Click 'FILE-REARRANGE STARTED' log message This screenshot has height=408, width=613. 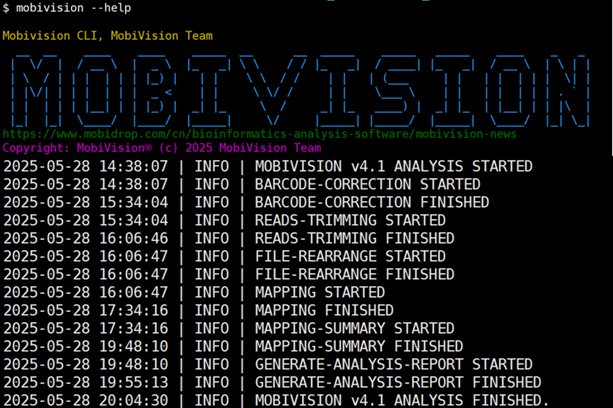(x=350, y=256)
